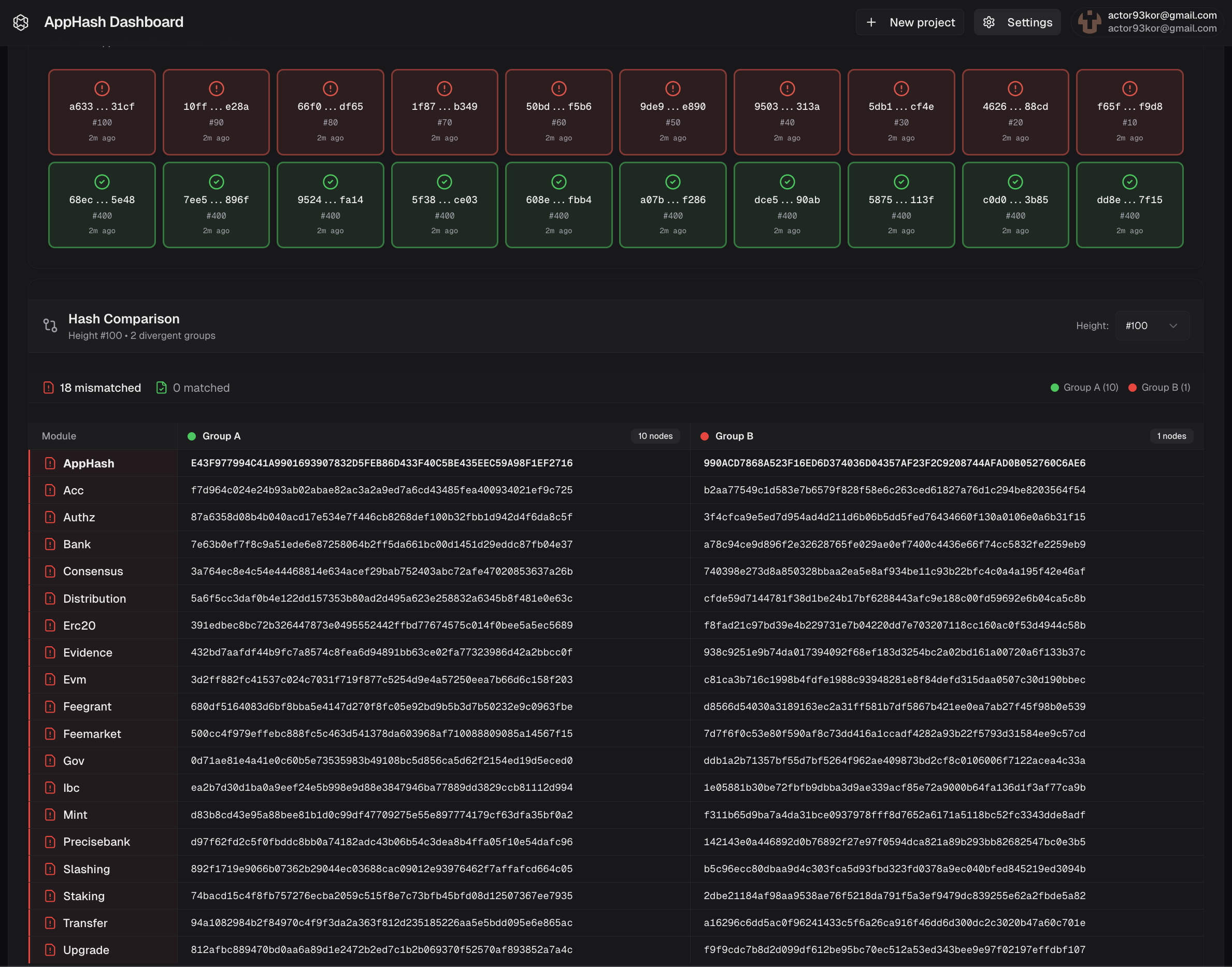The height and width of the screenshot is (967, 1232).
Task: Click the check icon next to 0 matched
Action: pyautogui.click(x=161, y=387)
